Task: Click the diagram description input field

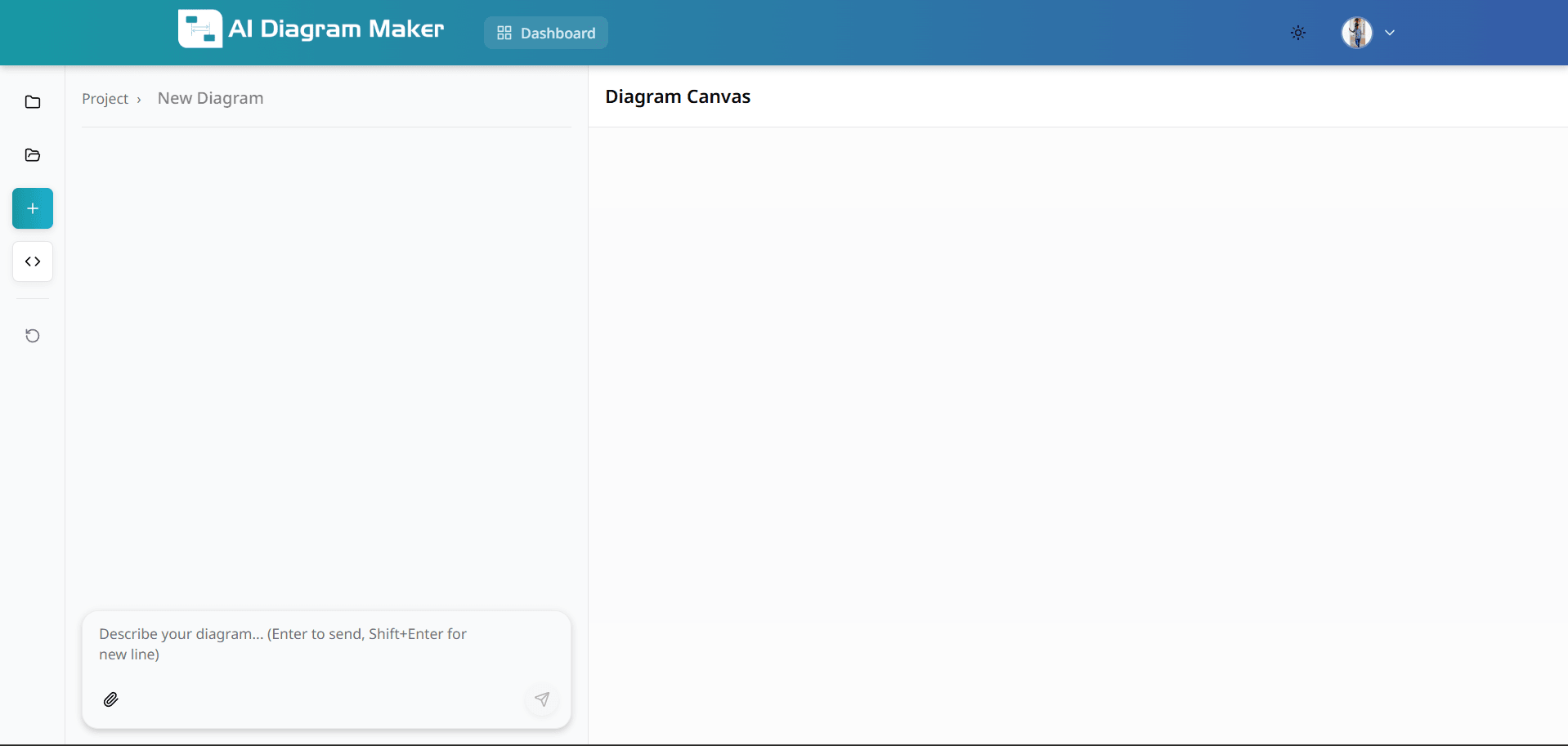Action: (x=326, y=644)
